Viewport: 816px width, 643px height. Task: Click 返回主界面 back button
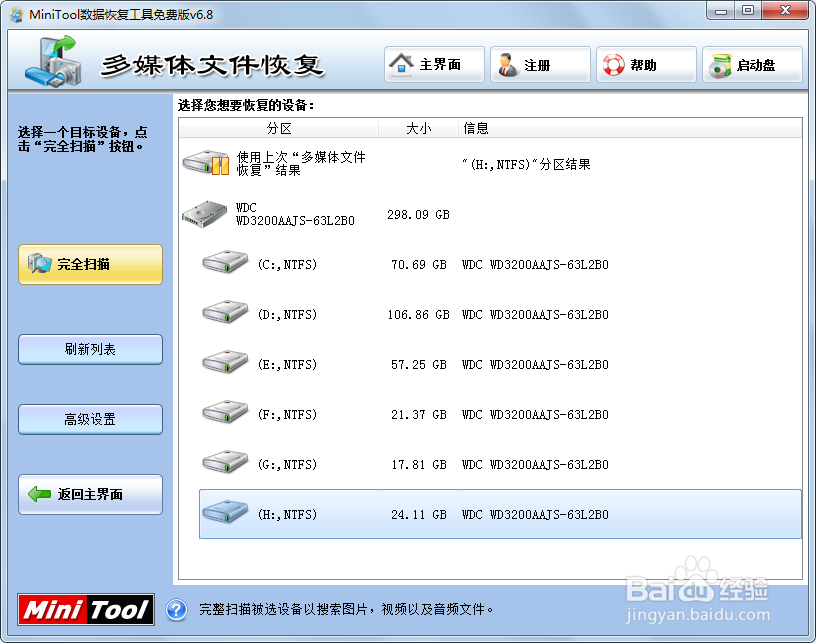click(91, 494)
